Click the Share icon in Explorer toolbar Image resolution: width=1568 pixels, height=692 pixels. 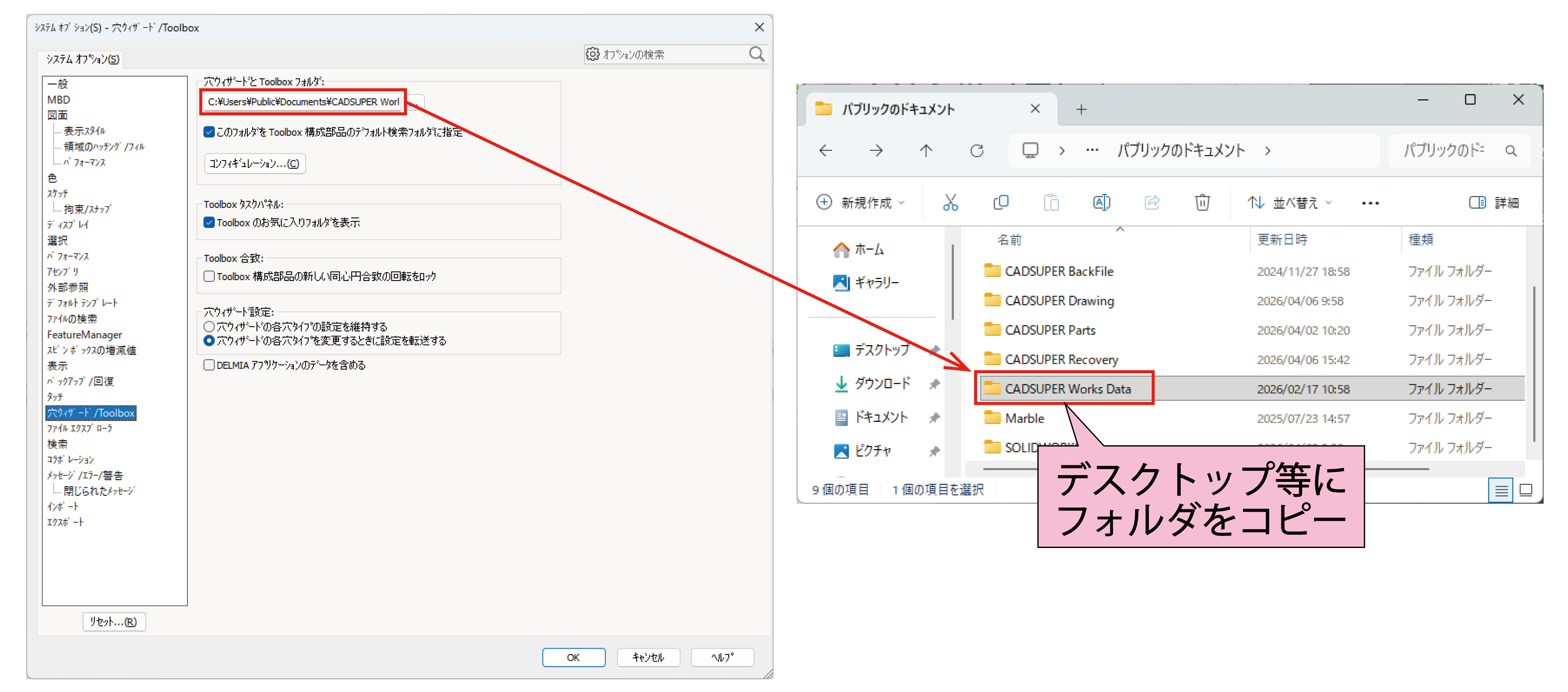point(1152,202)
